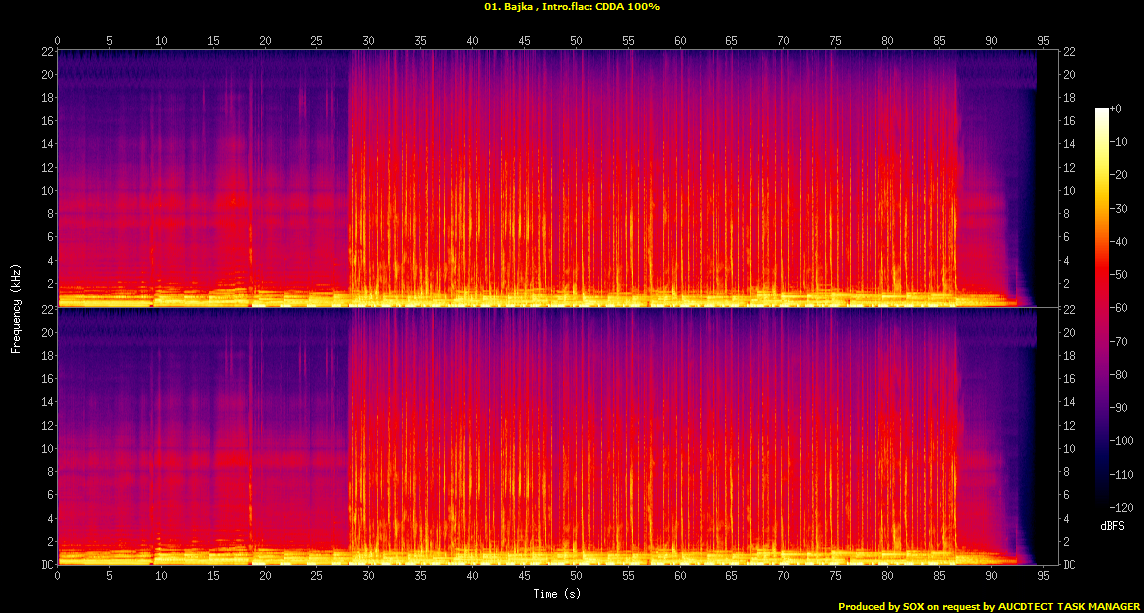Click the 'Time (s)' axis label
The width and height of the screenshot is (1144, 613).
click(557, 594)
